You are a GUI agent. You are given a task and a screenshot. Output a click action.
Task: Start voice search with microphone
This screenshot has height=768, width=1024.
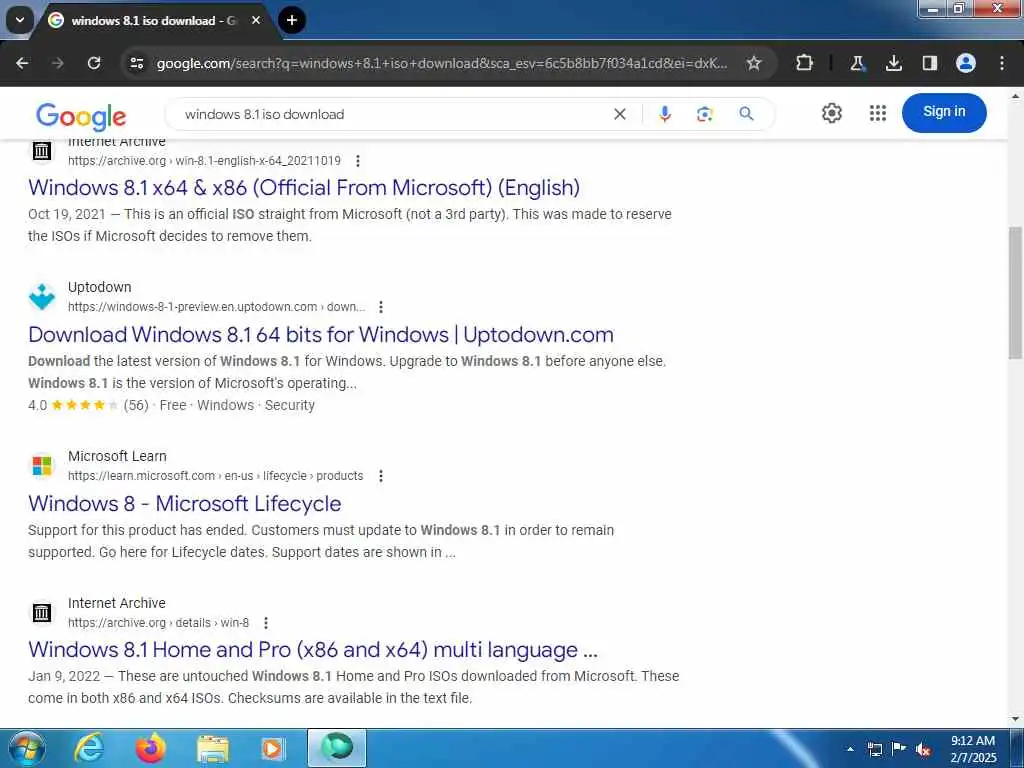point(665,114)
